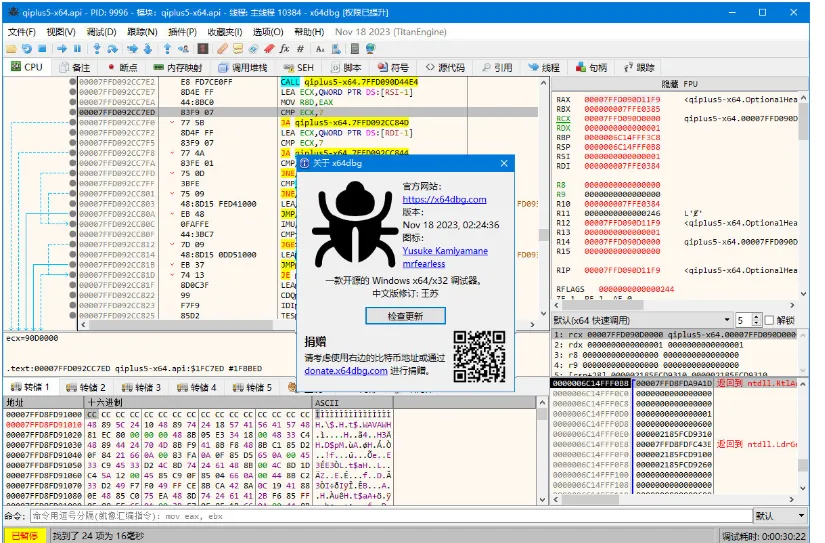The image size is (825, 543).
Task: Click the 检查更新 button
Action: click(x=405, y=316)
